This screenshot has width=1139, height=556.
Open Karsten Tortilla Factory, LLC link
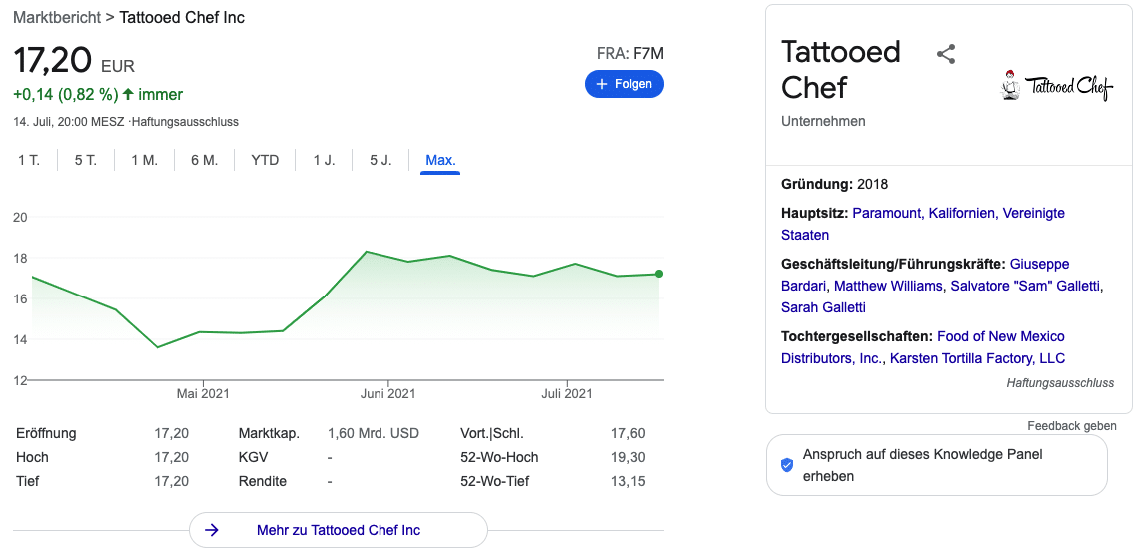pos(977,358)
